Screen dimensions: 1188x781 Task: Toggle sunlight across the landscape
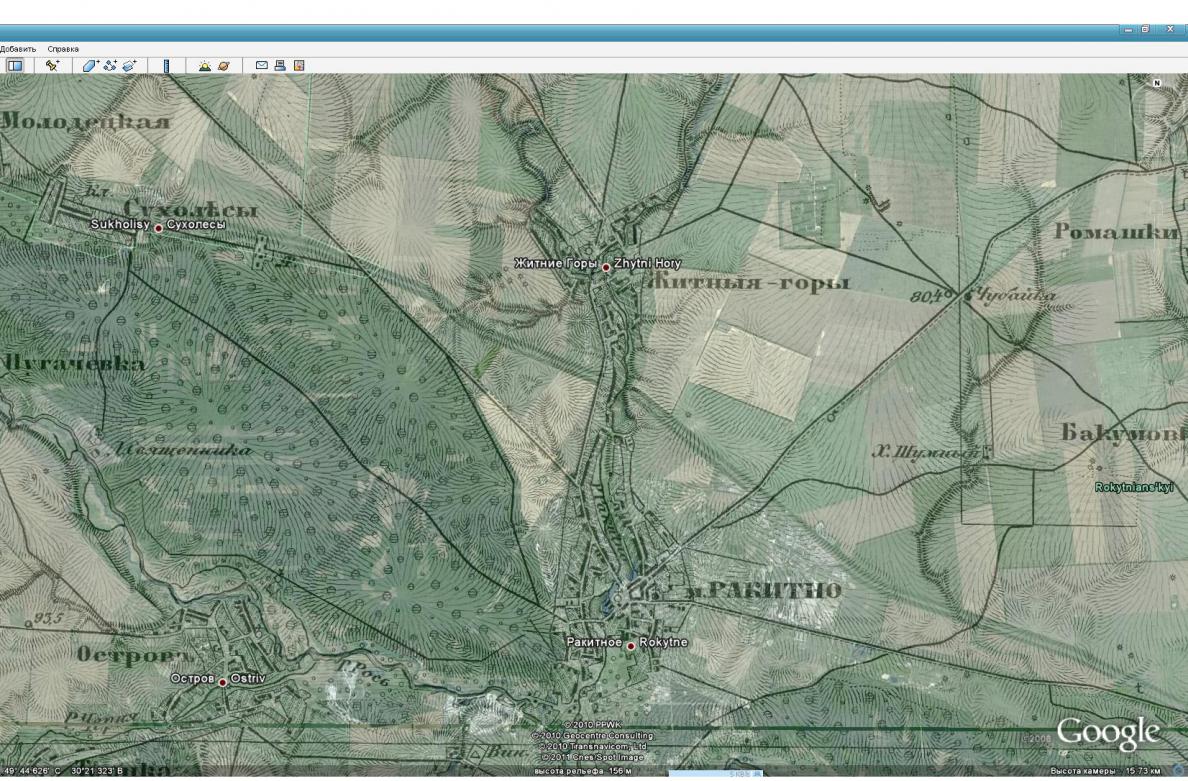coord(205,66)
